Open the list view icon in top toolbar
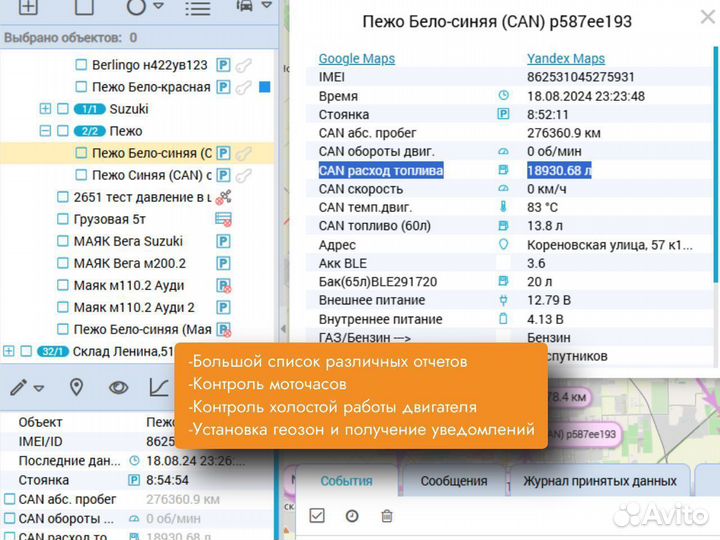The width and height of the screenshot is (720, 540). click(x=200, y=8)
